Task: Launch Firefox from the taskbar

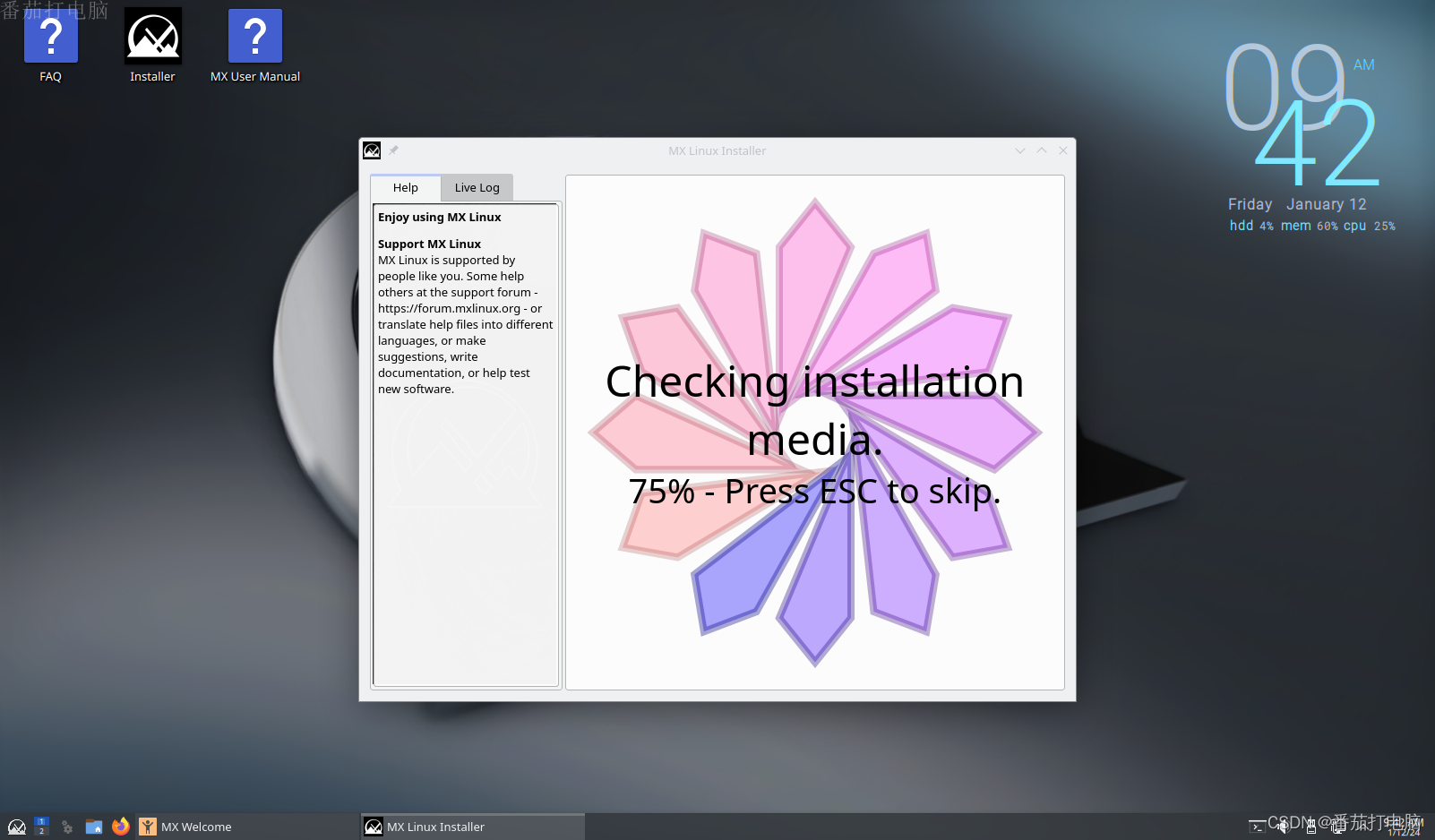Action: (x=121, y=826)
